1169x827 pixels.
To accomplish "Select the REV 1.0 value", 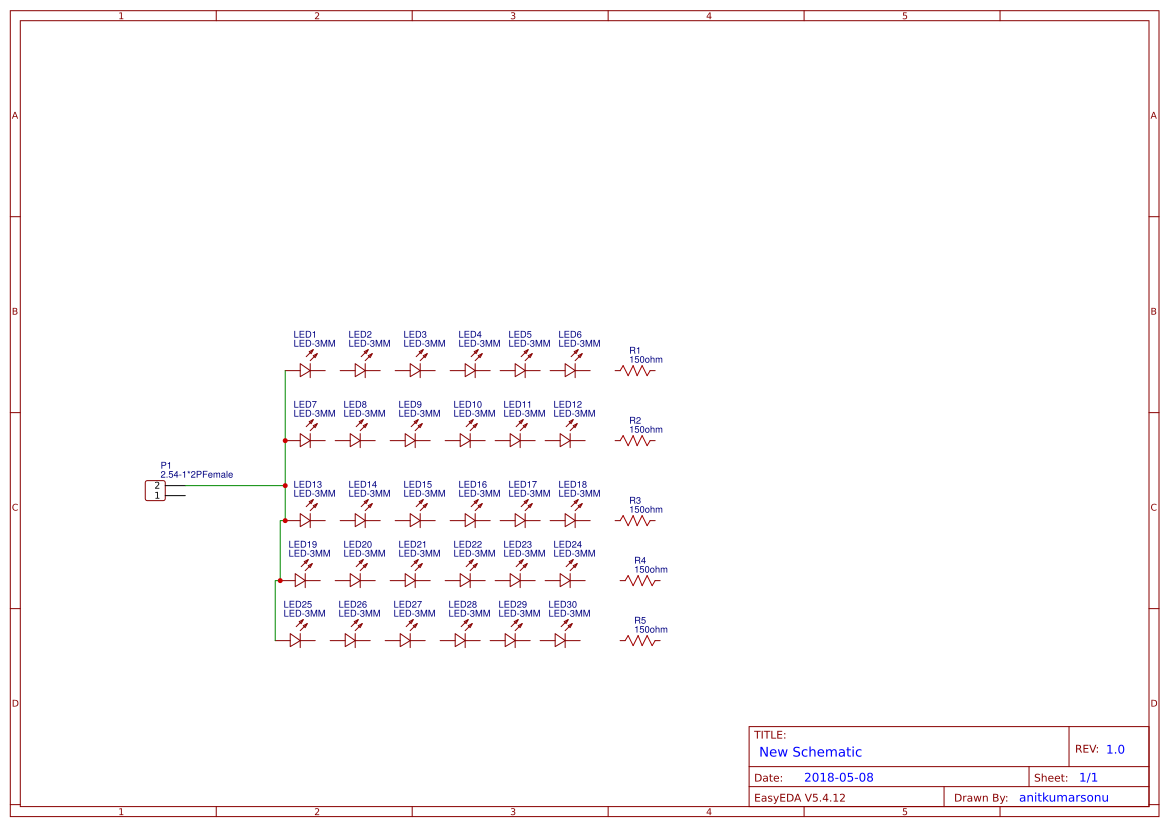I will coord(1115,749).
